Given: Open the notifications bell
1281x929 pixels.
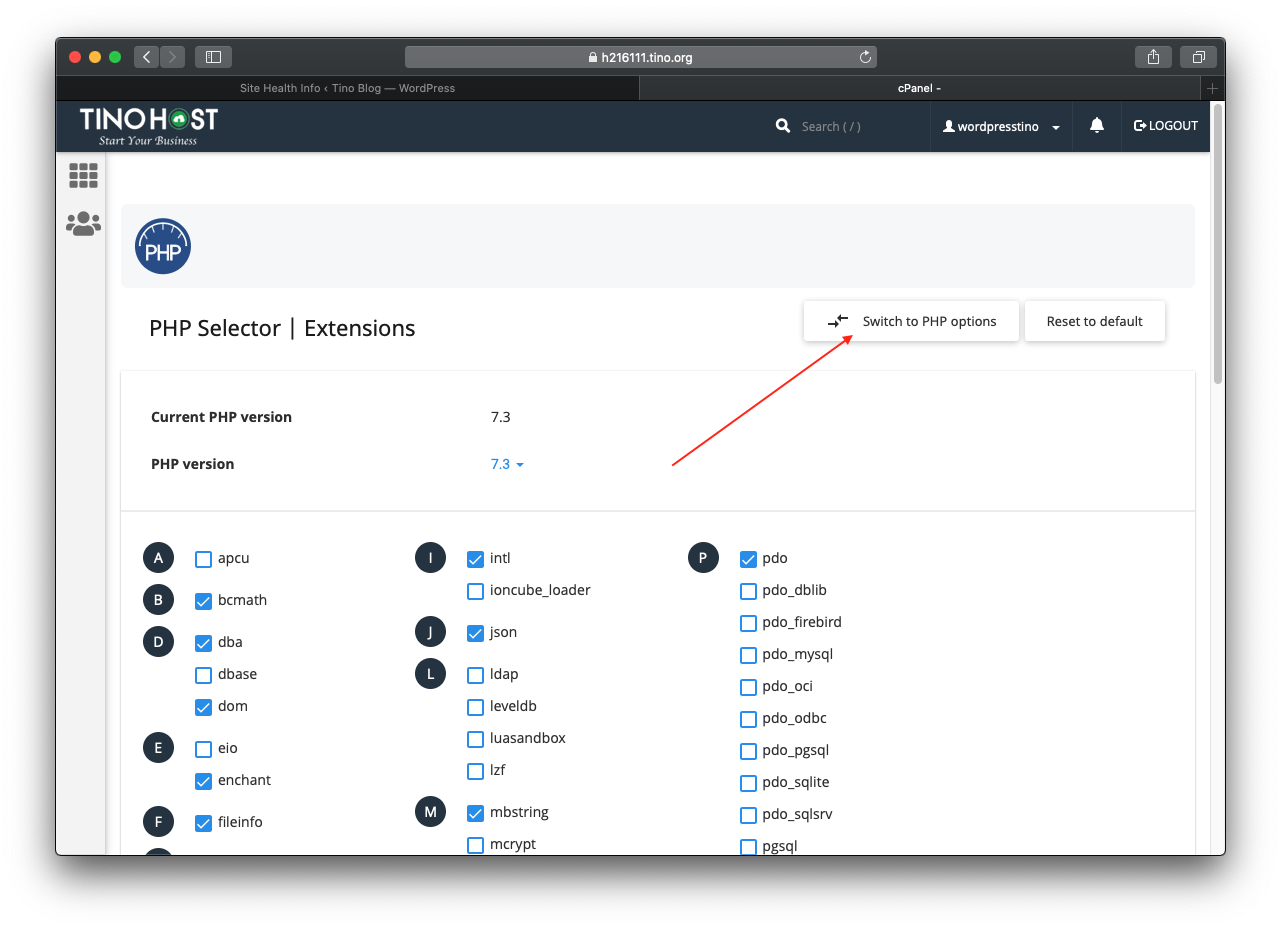Looking at the screenshot, I should pyautogui.click(x=1097, y=125).
